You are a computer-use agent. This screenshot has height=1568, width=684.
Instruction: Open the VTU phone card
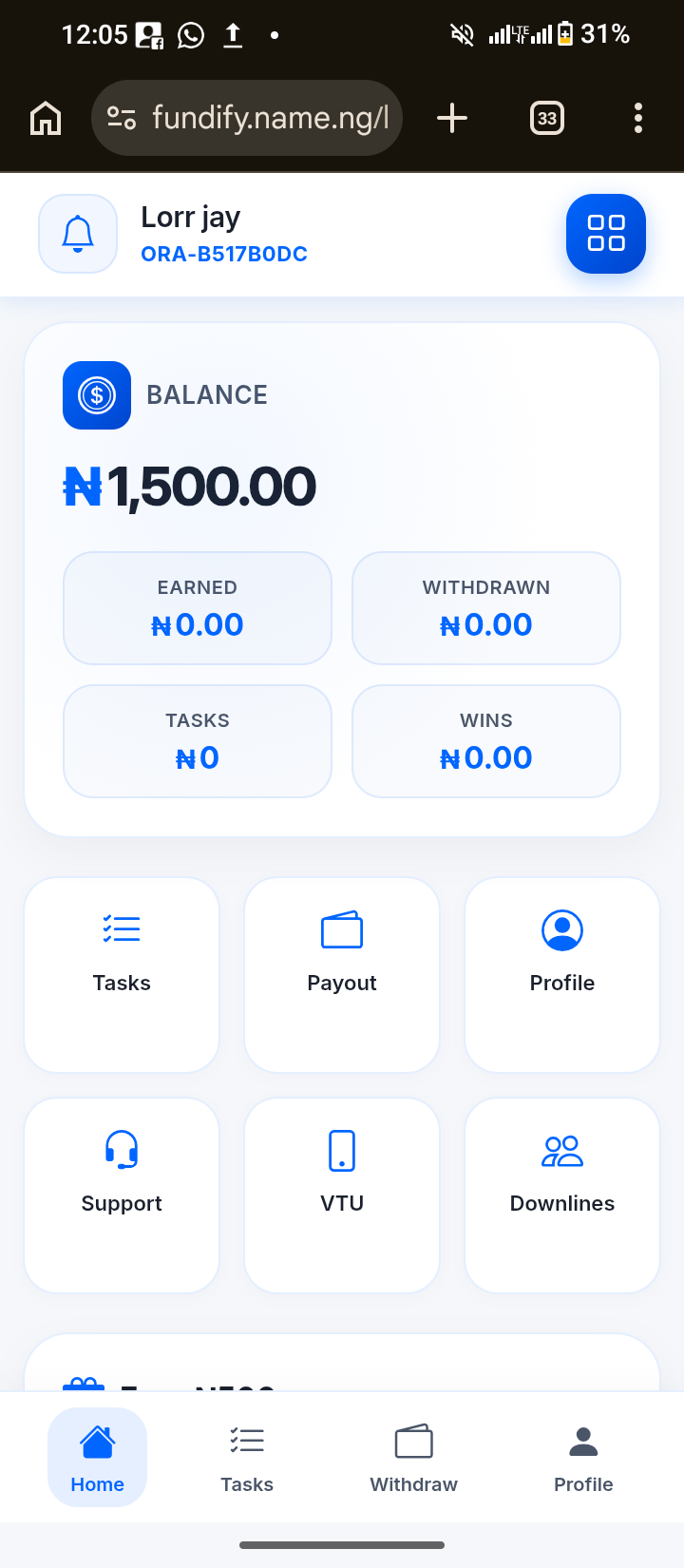pyautogui.click(x=342, y=1195)
